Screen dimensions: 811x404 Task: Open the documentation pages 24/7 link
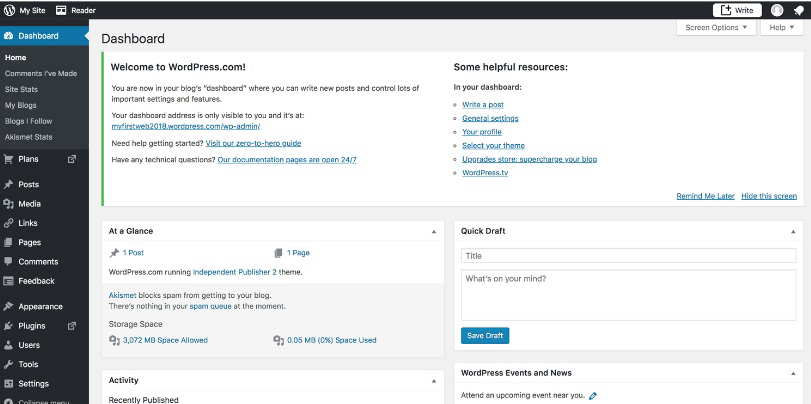click(287, 160)
